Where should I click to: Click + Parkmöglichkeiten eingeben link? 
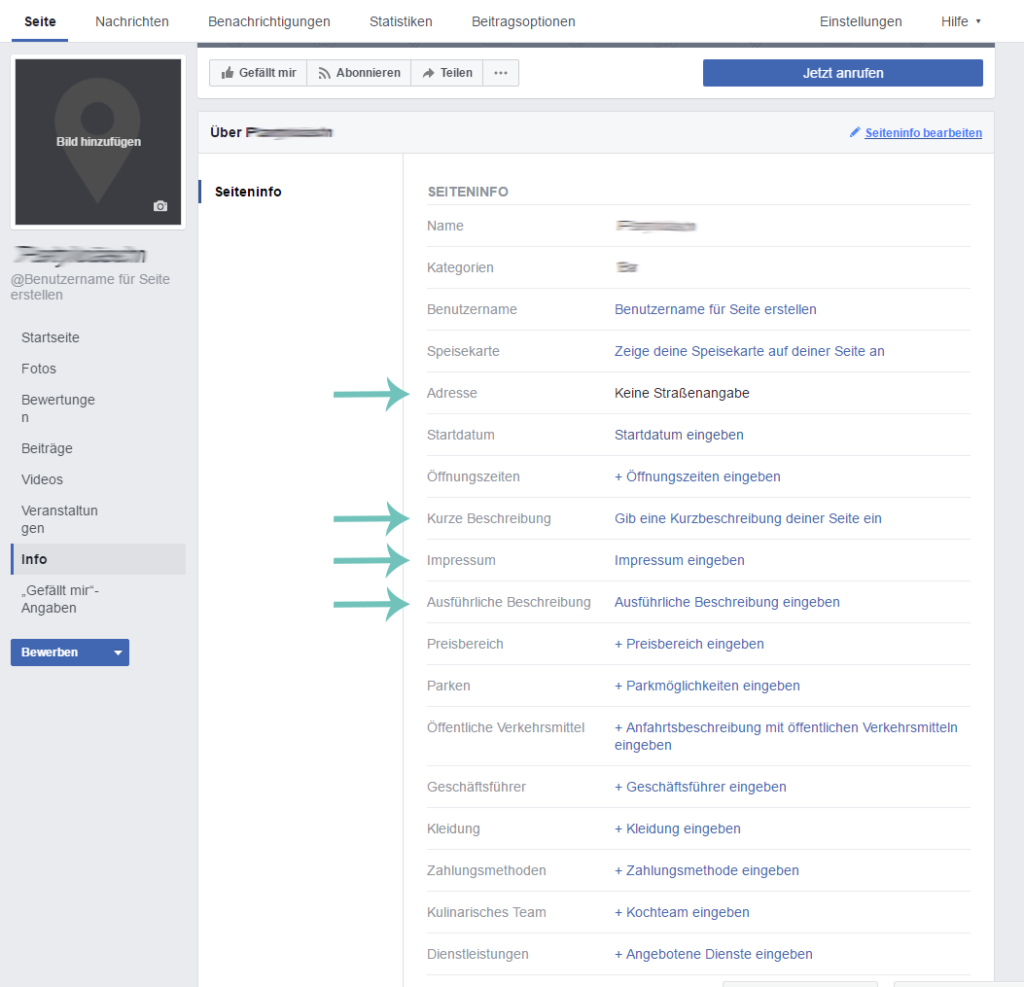tap(707, 686)
